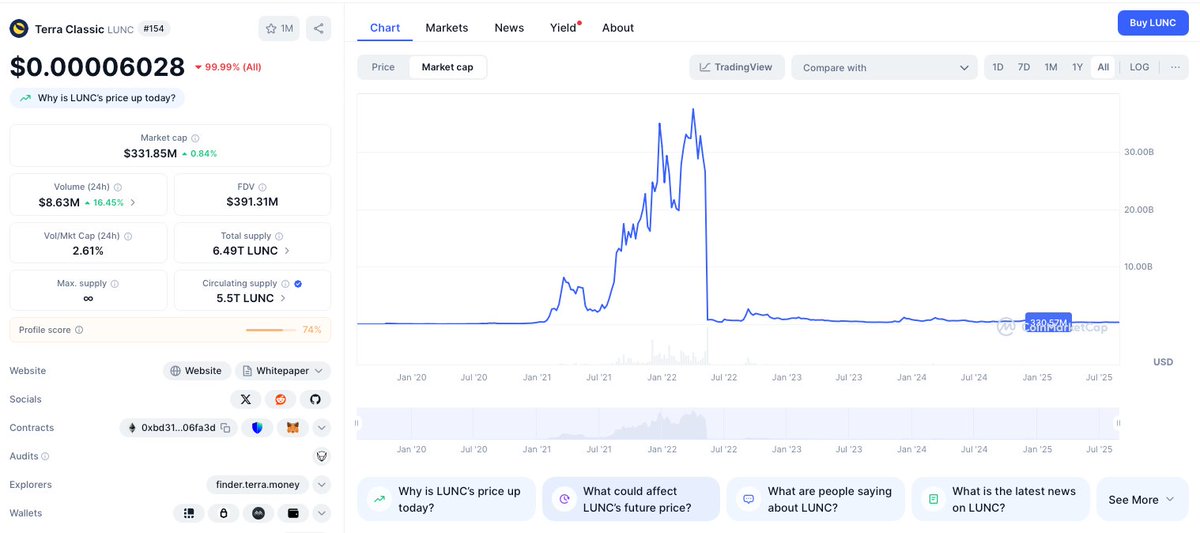Open the GitHub social link

pyautogui.click(x=315, y=399)
